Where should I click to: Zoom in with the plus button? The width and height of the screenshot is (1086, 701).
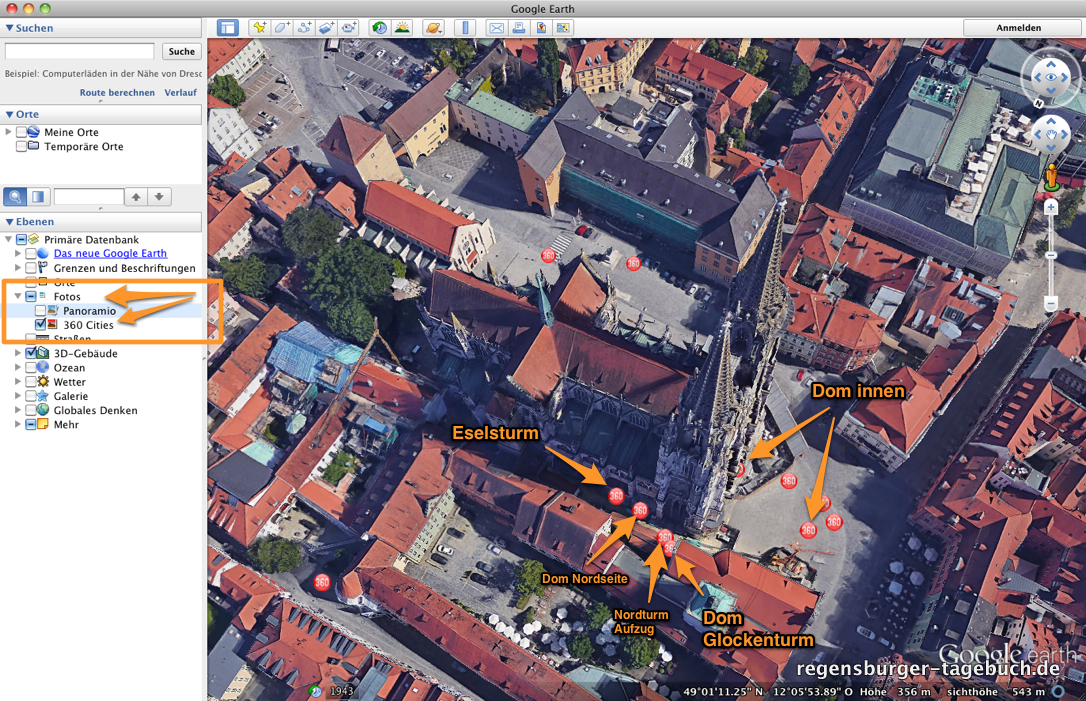(x=1051, y=207)
